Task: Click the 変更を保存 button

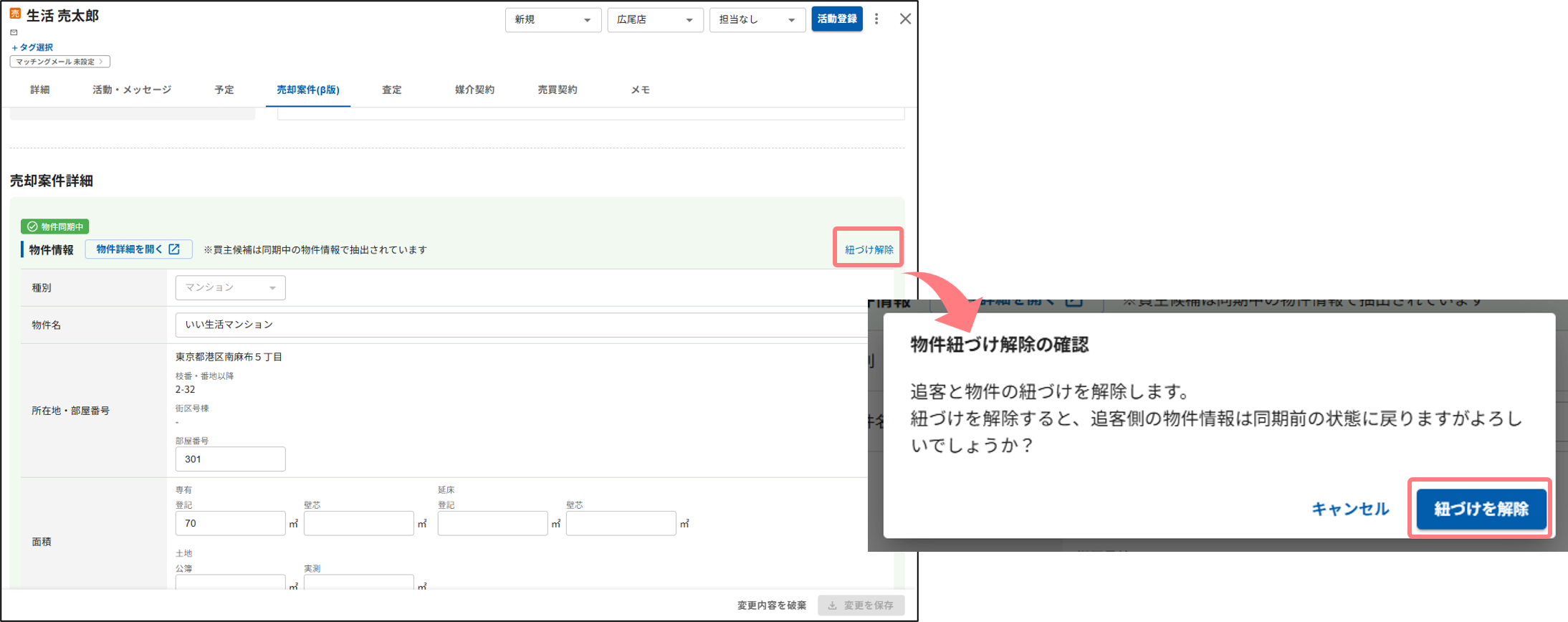Action: [x=861, y=606]
